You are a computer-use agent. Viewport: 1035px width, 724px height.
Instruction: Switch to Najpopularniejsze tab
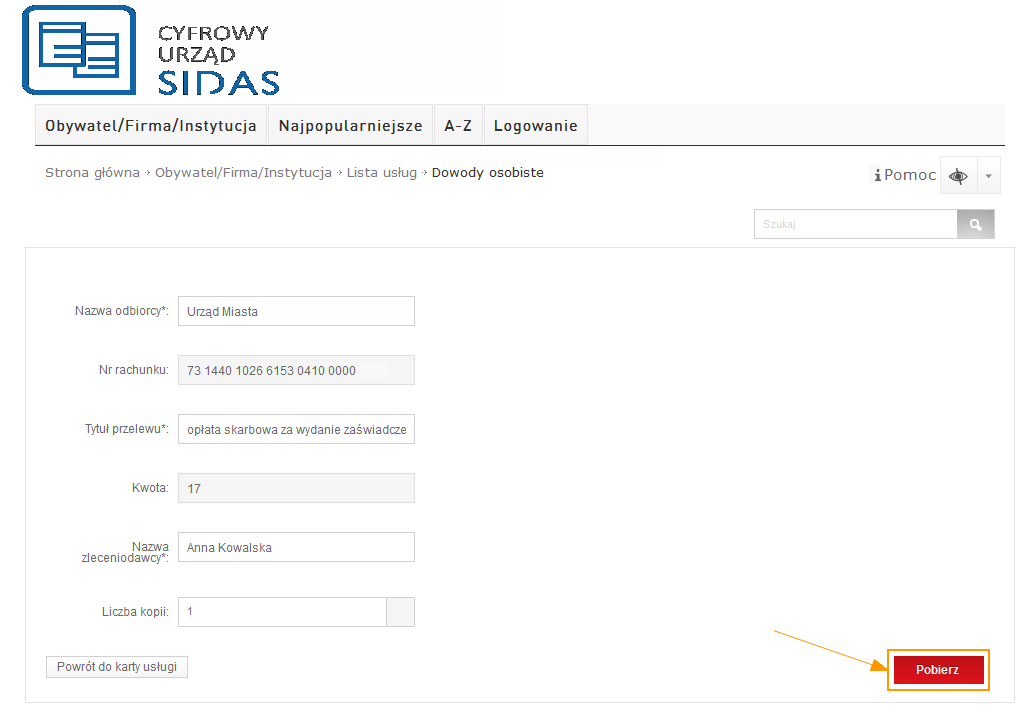pyautogui.click(x=350, y=126)
